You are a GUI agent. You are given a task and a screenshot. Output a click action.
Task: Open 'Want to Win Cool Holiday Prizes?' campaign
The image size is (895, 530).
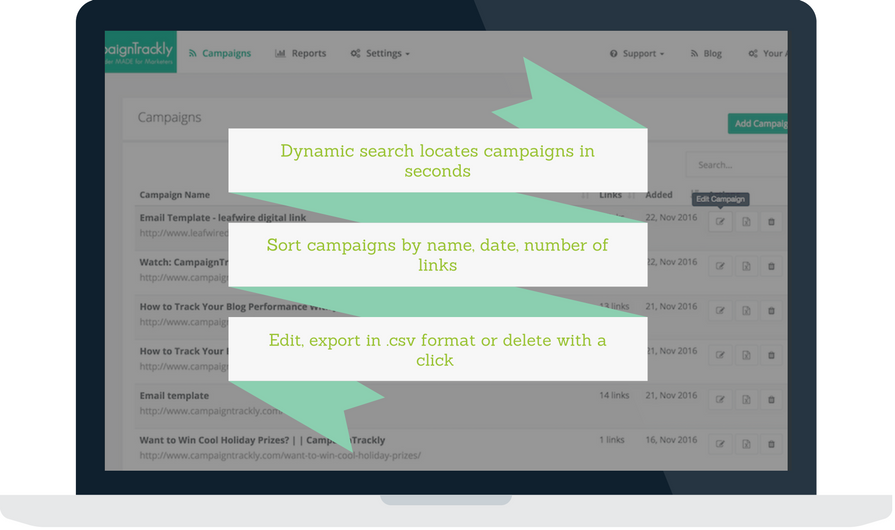point(262,440)
